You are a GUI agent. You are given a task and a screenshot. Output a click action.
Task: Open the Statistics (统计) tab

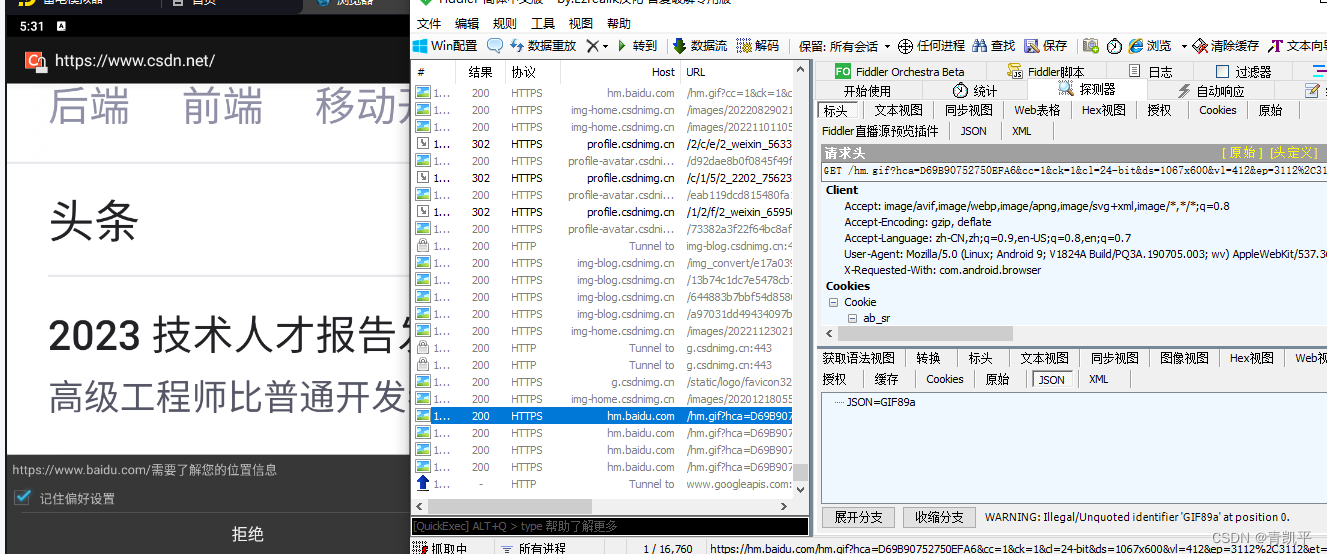(973, 90)
